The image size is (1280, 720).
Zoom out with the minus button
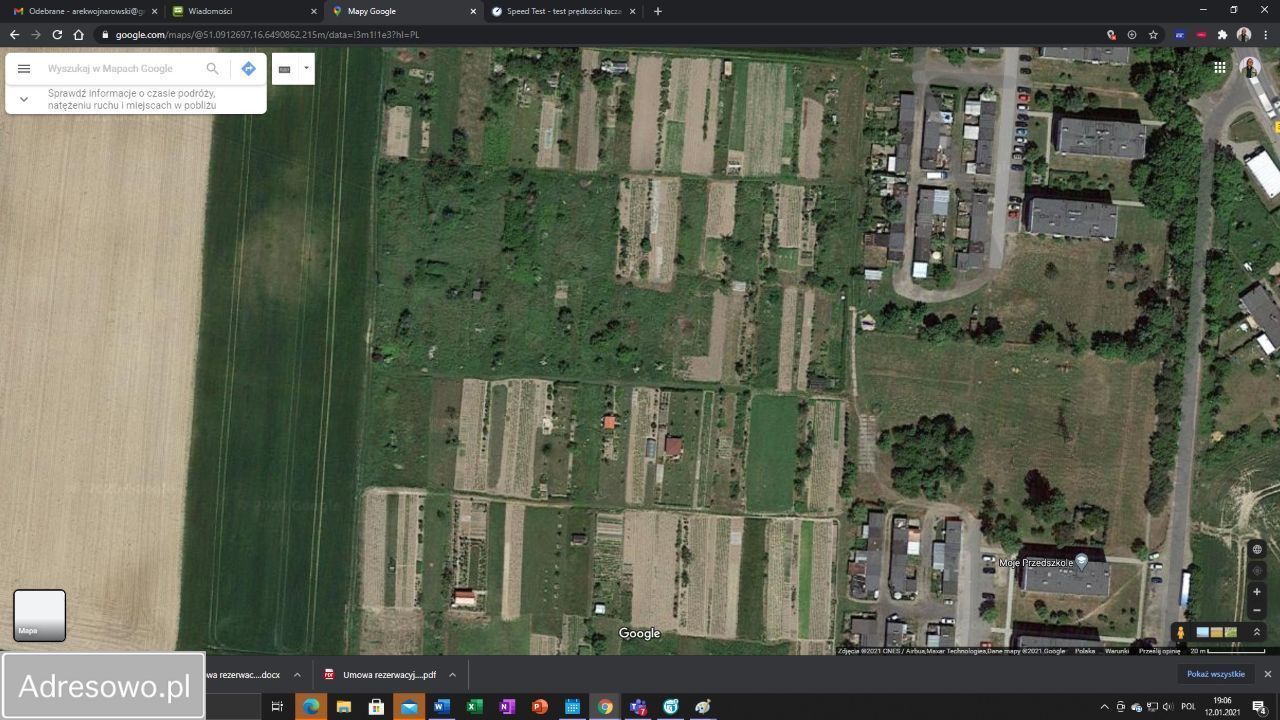tap(1257, 610)
